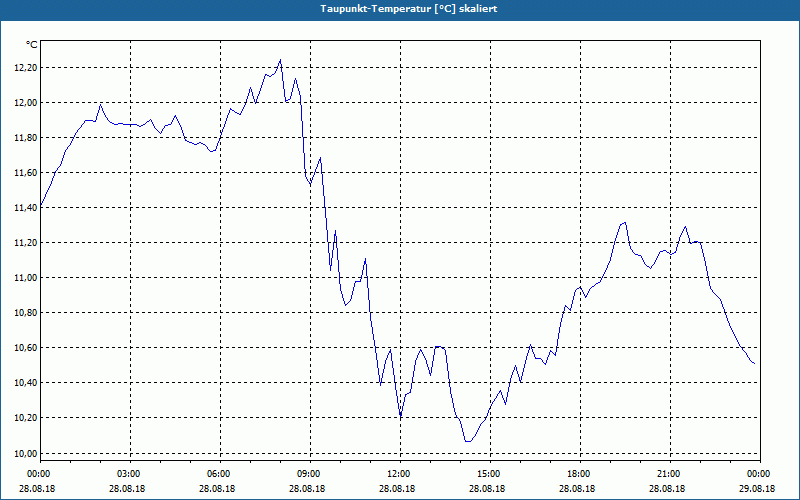This screenshot has width=800, height=500.
Task: Select the y-axis value 11,40
Action: coord(24,208)
